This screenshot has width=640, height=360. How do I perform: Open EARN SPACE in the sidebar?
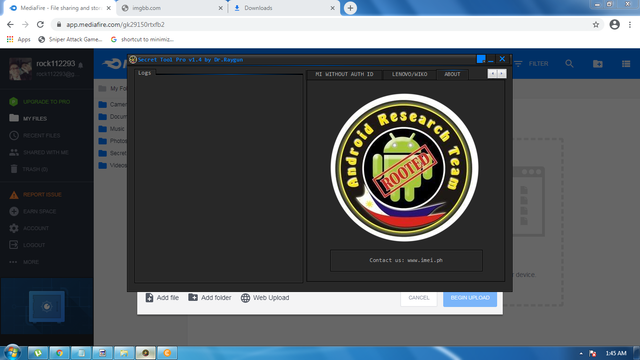pos(33,211)
